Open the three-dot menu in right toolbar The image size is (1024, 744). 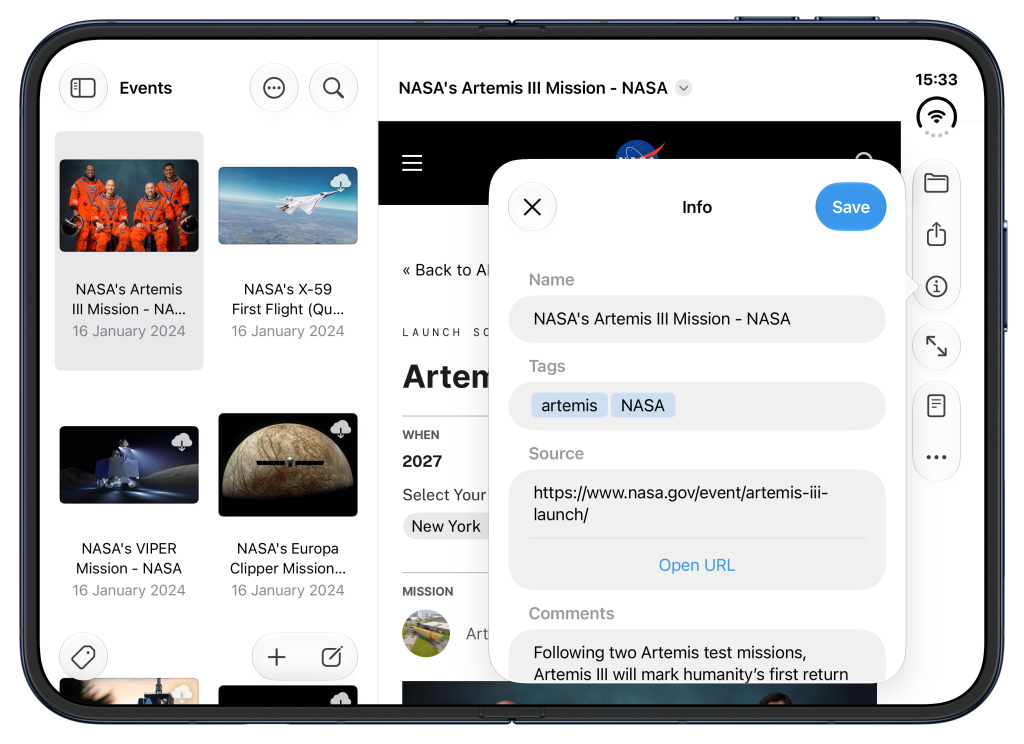coord(936,457)
